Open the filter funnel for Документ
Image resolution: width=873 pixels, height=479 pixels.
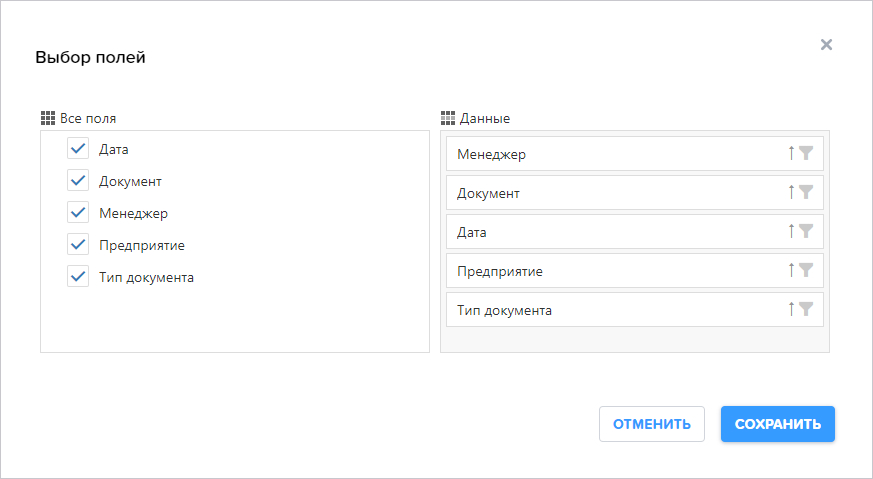click(806, 192)
